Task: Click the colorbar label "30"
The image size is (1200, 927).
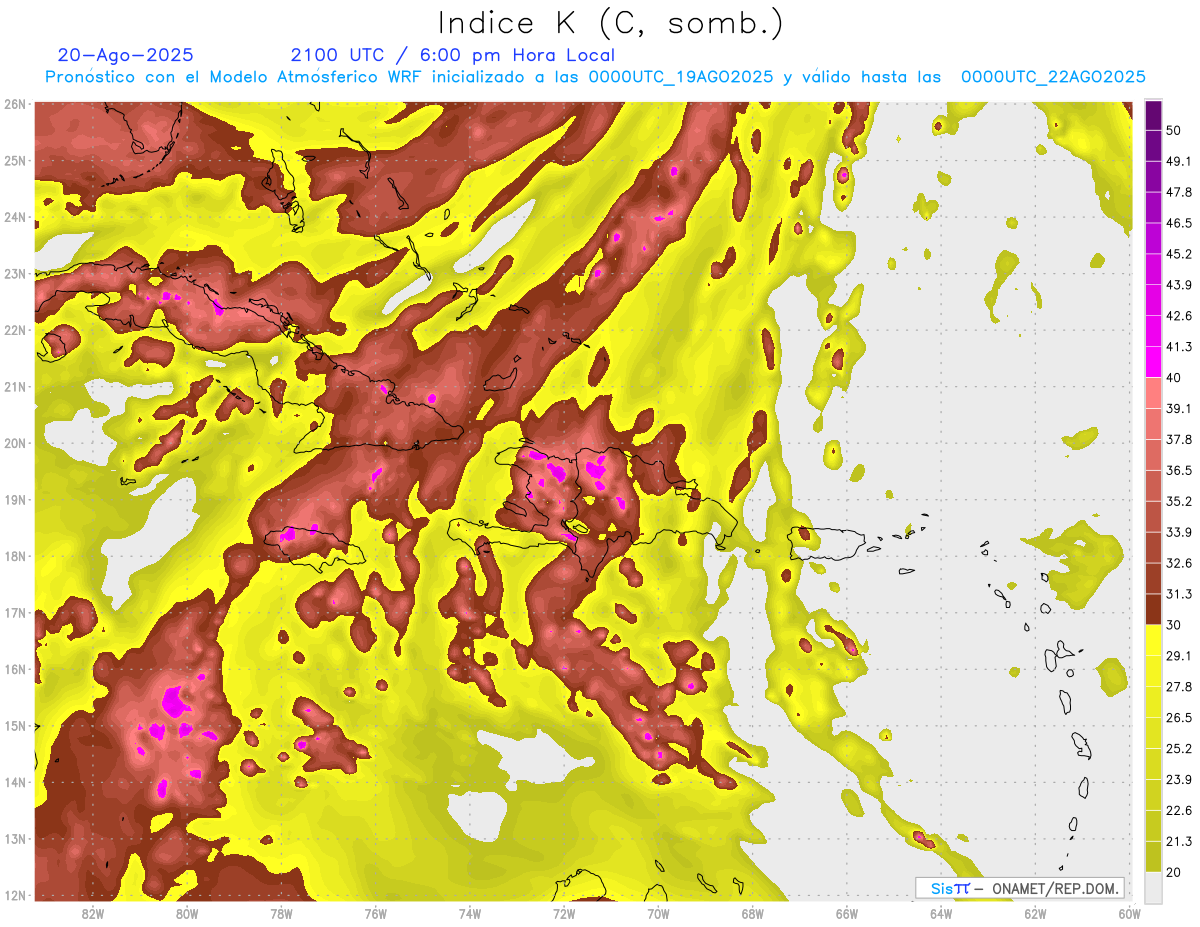Action: tap(1175, 625)
